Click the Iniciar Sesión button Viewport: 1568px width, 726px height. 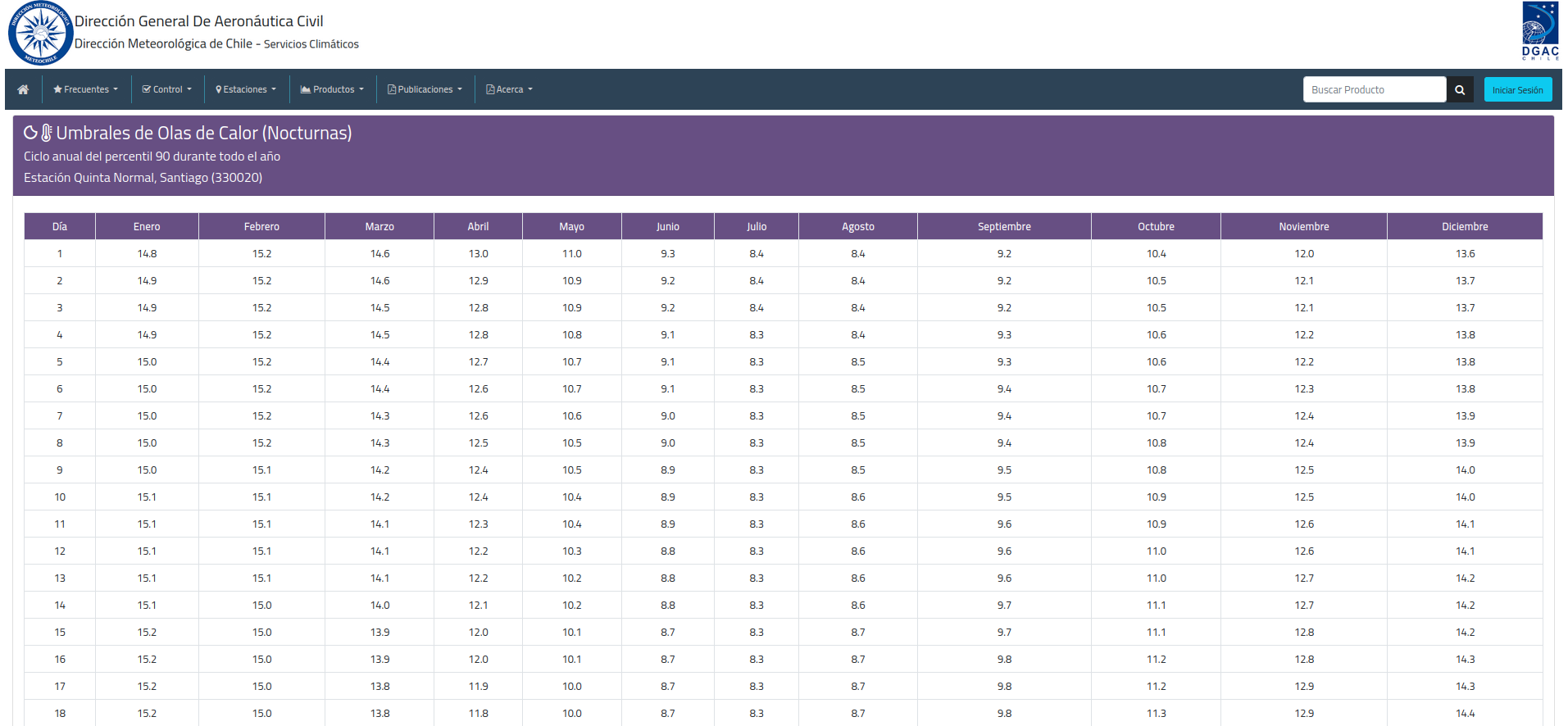(x=1518, y=89)
